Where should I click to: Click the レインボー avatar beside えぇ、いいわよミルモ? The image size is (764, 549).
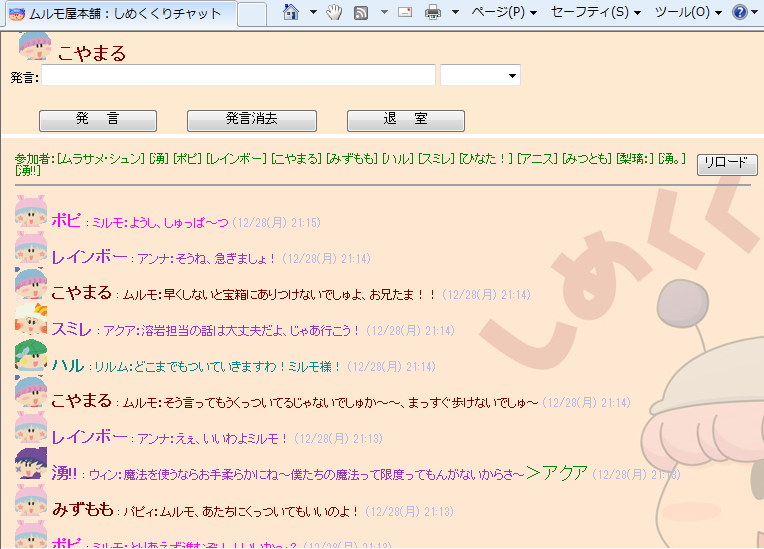point(31,428)
